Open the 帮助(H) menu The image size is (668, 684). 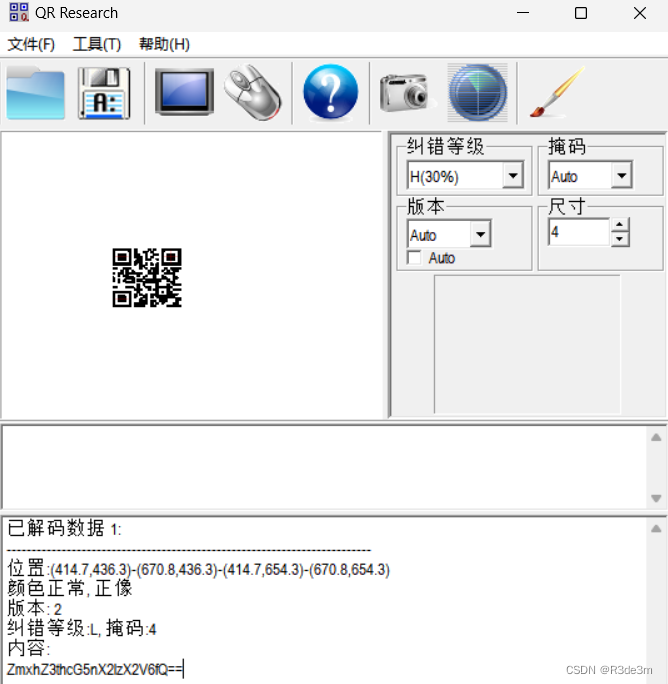[x=164, y=44]
